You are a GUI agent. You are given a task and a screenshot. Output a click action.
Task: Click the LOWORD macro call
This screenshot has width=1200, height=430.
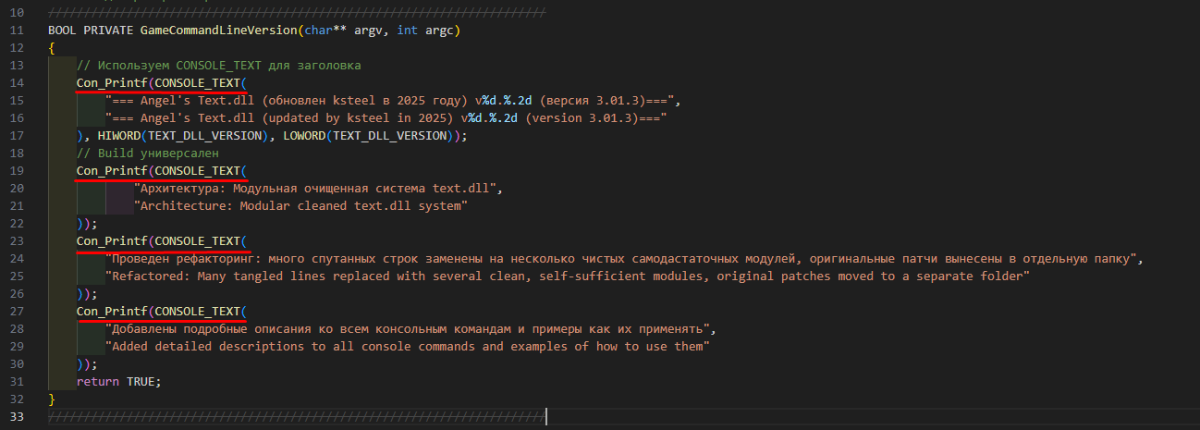298,136
